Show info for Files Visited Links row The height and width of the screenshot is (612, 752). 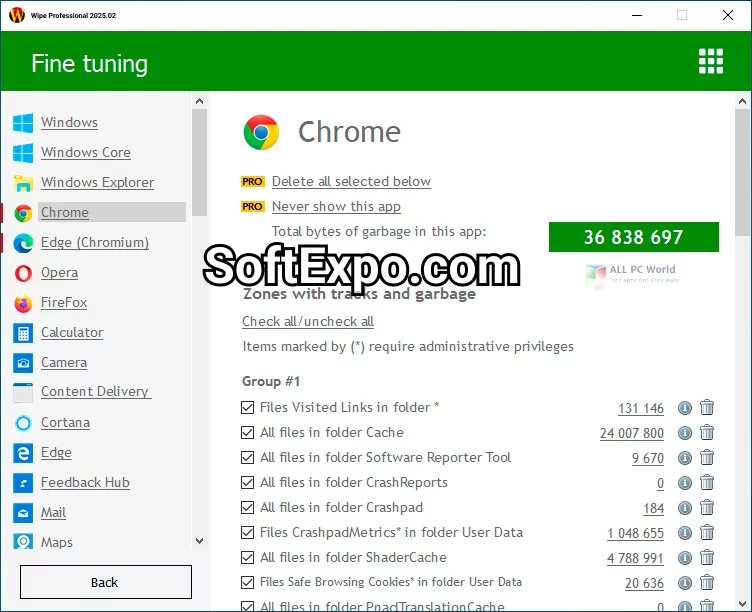point(685,408)
